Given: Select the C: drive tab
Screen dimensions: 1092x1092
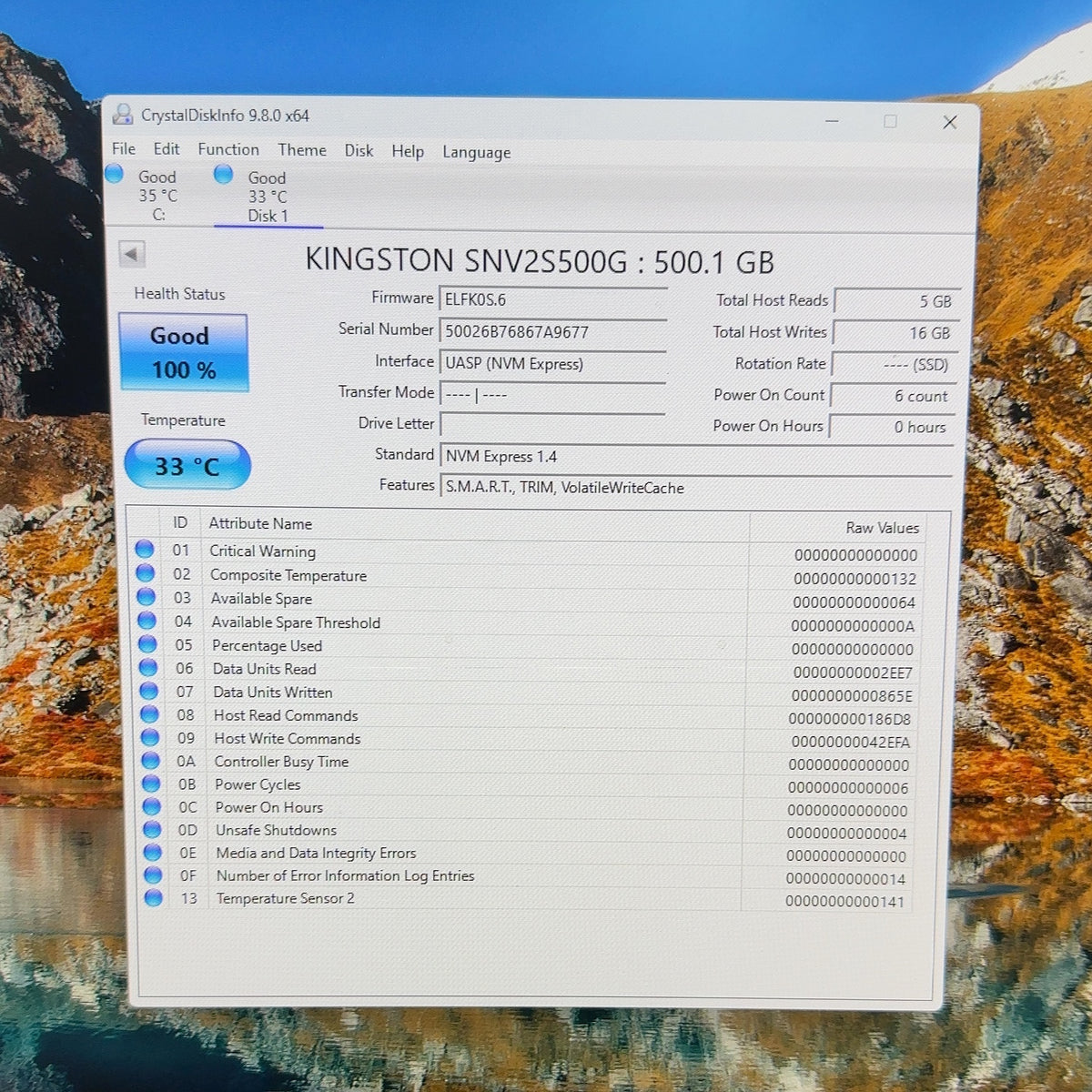Looking at the screenshot, I should pyautogui.click(x=157, y=196).
